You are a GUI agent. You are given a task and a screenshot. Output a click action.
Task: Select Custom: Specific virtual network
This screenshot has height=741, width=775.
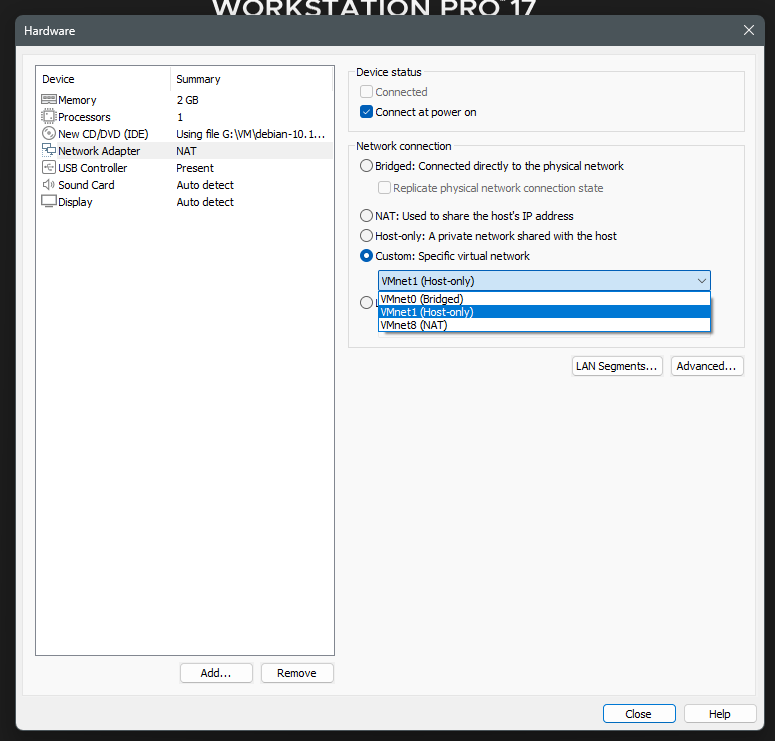click(366, 256)
